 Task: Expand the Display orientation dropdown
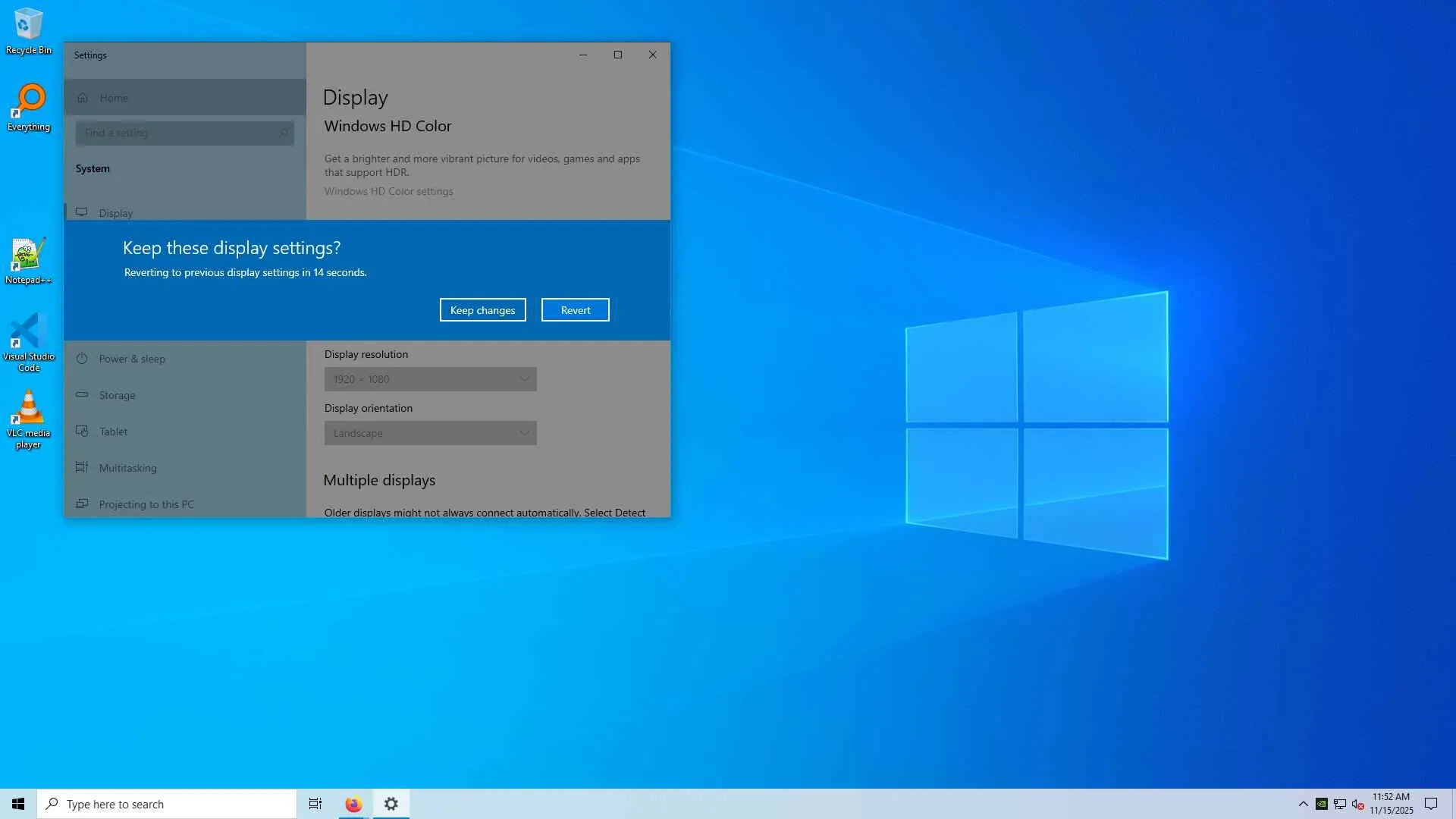430,433
